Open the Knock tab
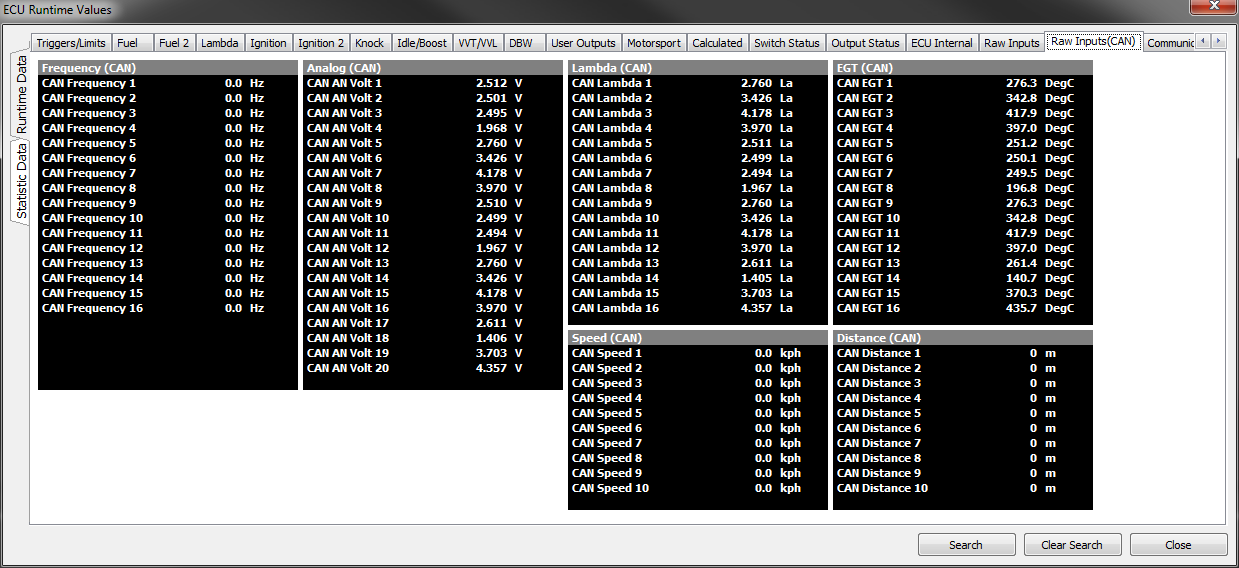Image resolution: width=1239 pixels, height=568 pixels. point(369,43)
